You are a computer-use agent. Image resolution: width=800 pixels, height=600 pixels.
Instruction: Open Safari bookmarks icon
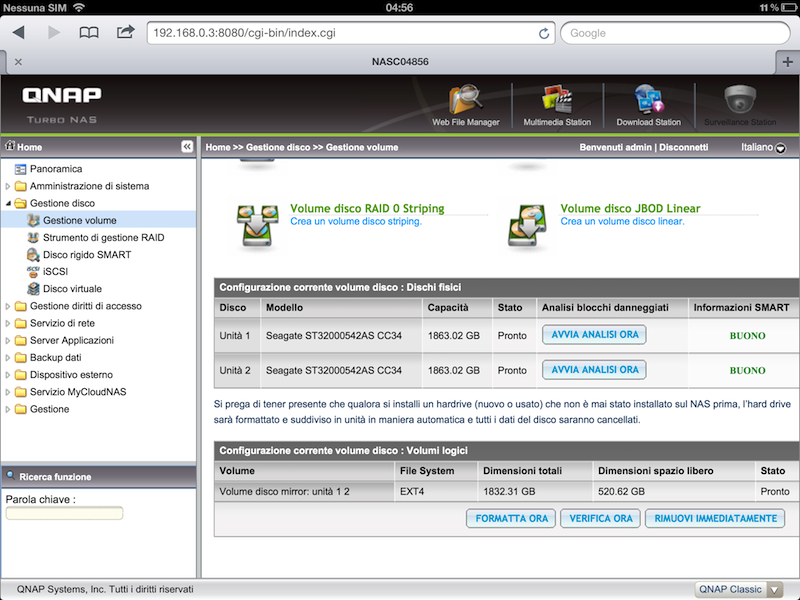[x=90, y=32]
